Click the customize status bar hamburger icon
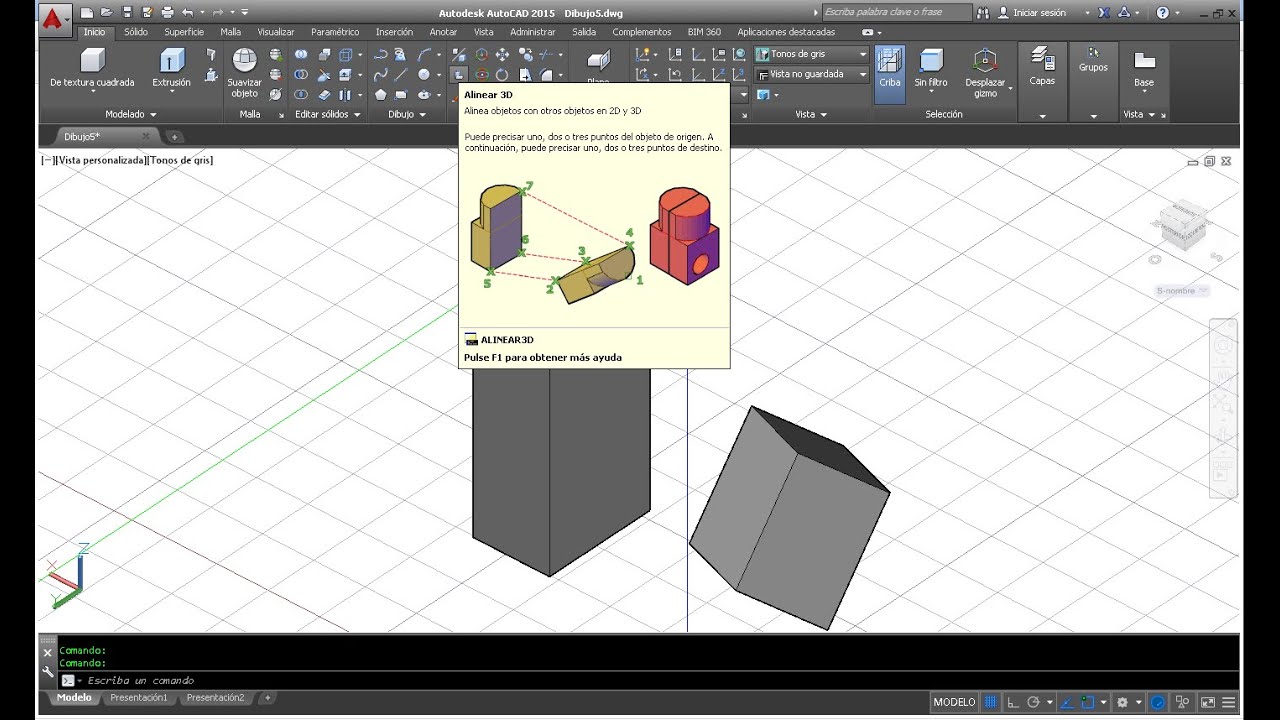Image resolution: width=1280 pixels, height=720 pixels. click(x=1229, y=702)
